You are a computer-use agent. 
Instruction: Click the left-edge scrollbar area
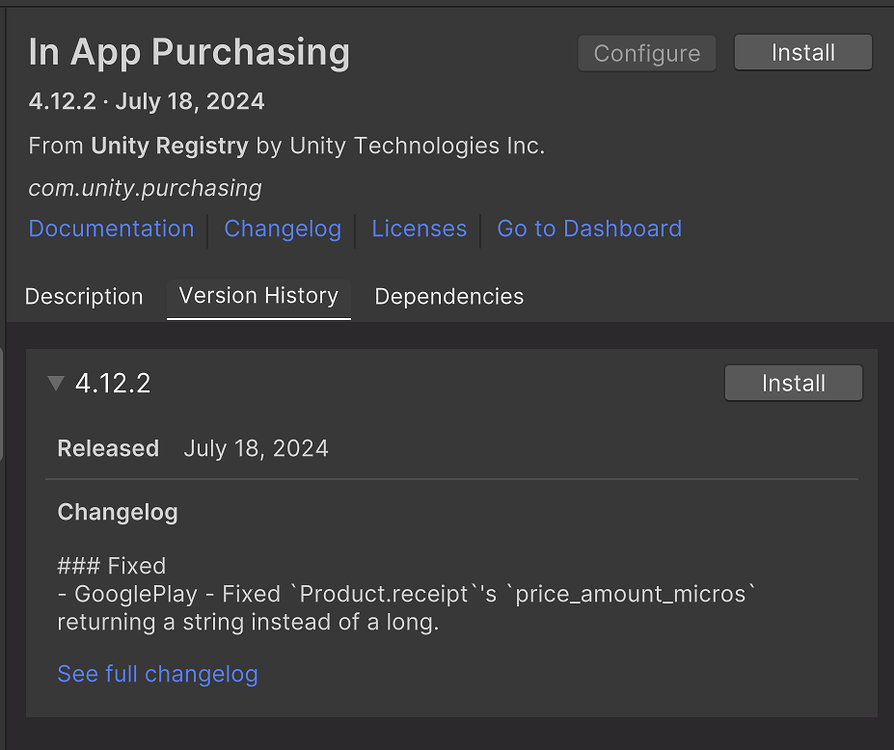[x=4, y=400]
